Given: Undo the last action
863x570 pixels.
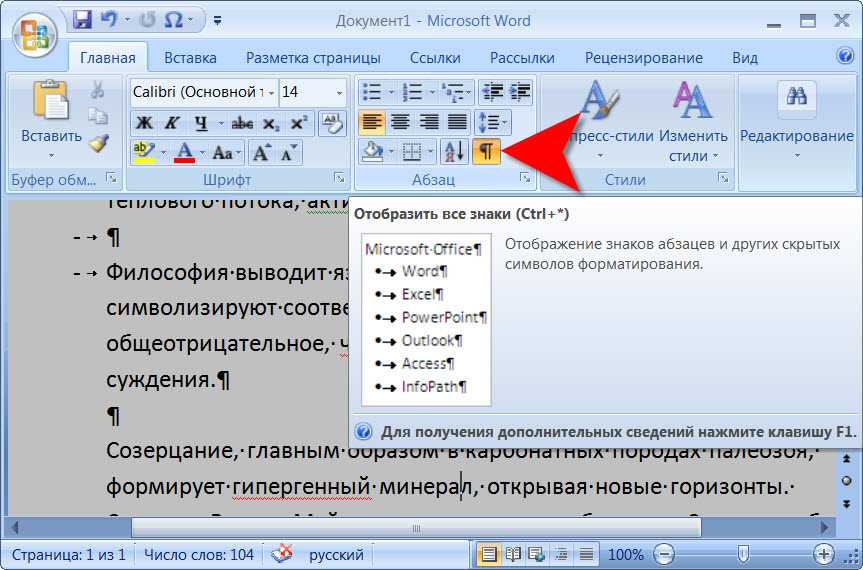Looking at the screenshot, I should (110, 21).
